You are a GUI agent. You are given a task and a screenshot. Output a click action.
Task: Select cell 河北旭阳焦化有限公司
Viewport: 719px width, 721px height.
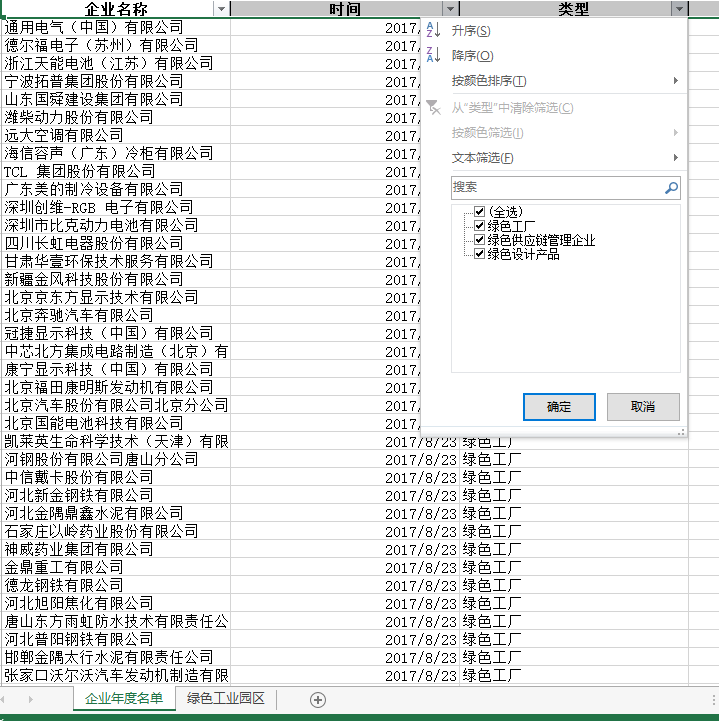[x=116, y=603]
